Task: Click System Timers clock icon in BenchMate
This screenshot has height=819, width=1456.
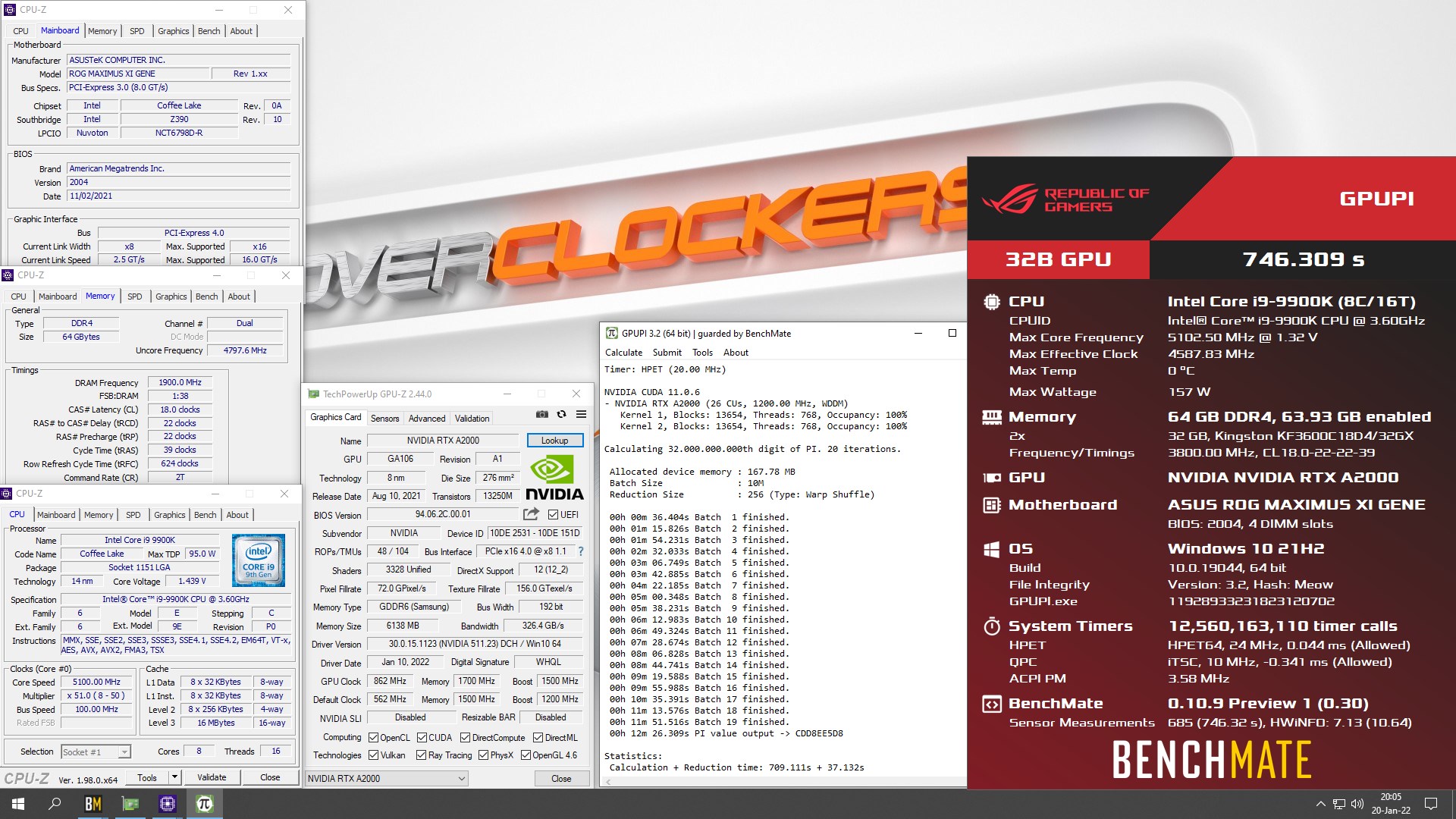Action: (x=992, y=626)
